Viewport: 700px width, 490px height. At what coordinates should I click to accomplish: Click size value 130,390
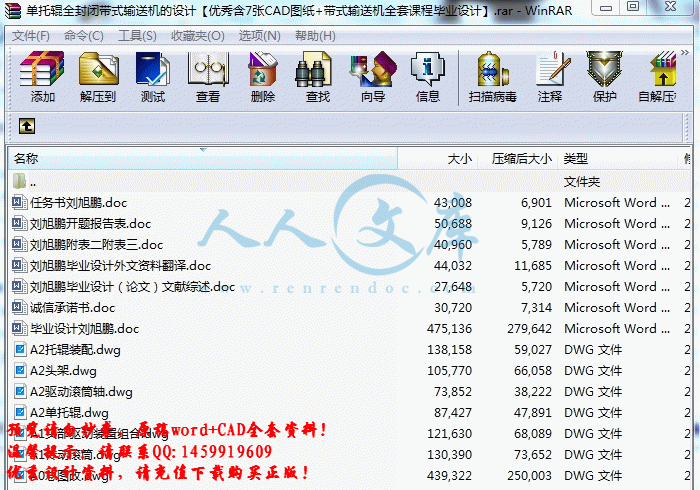point(449,455)
